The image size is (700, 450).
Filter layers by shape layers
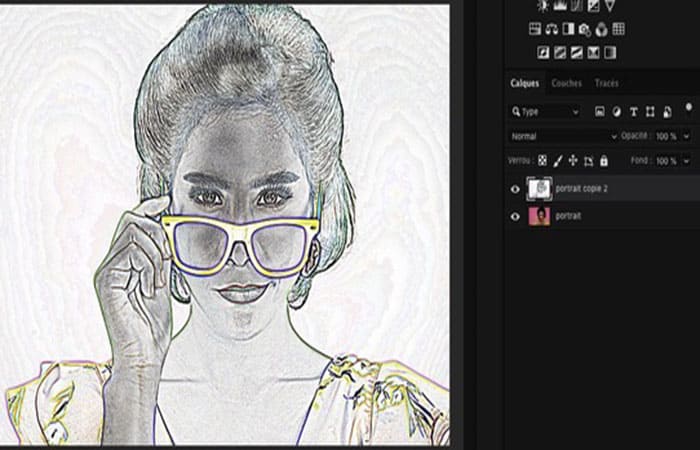click(650, 112)
